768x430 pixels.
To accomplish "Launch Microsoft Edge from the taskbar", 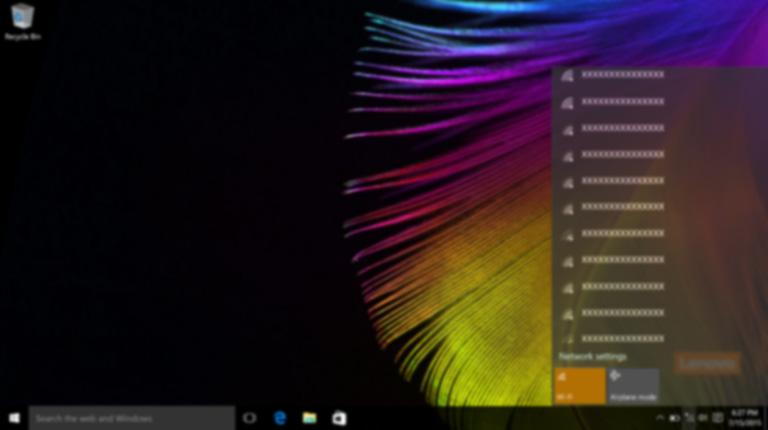I will click(280, 418).
